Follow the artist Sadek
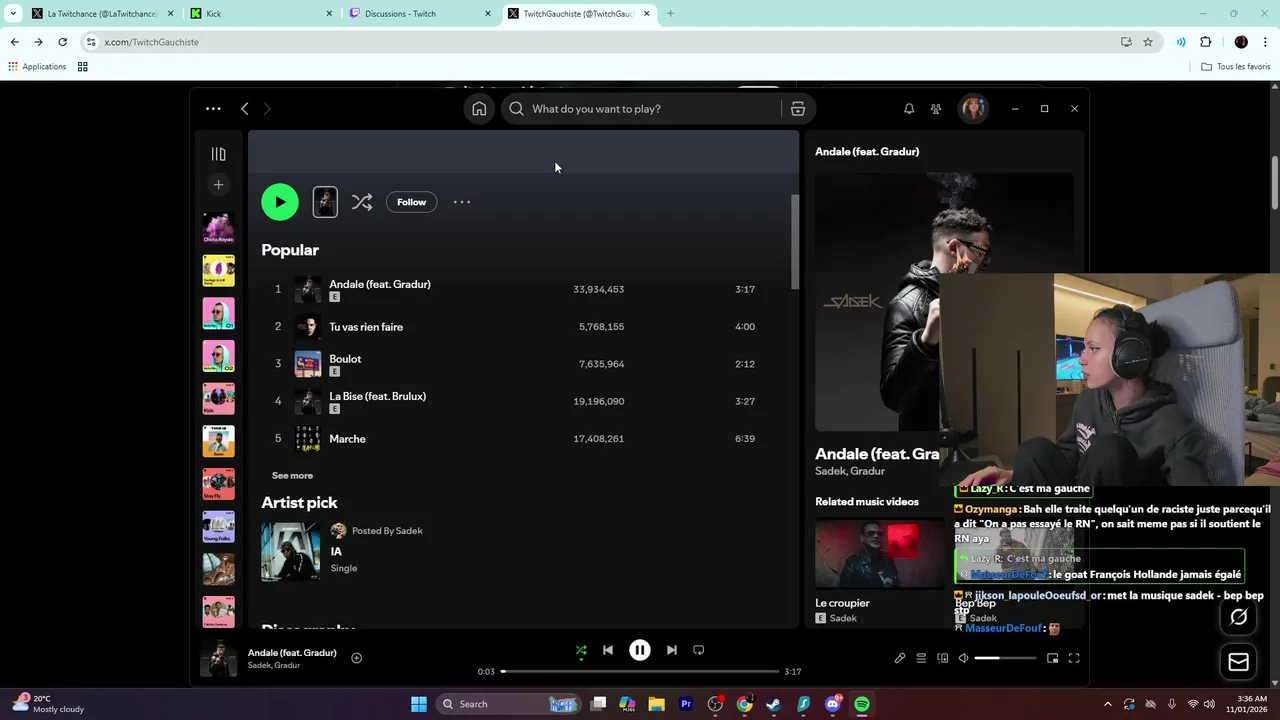 [x=411, y=202]
